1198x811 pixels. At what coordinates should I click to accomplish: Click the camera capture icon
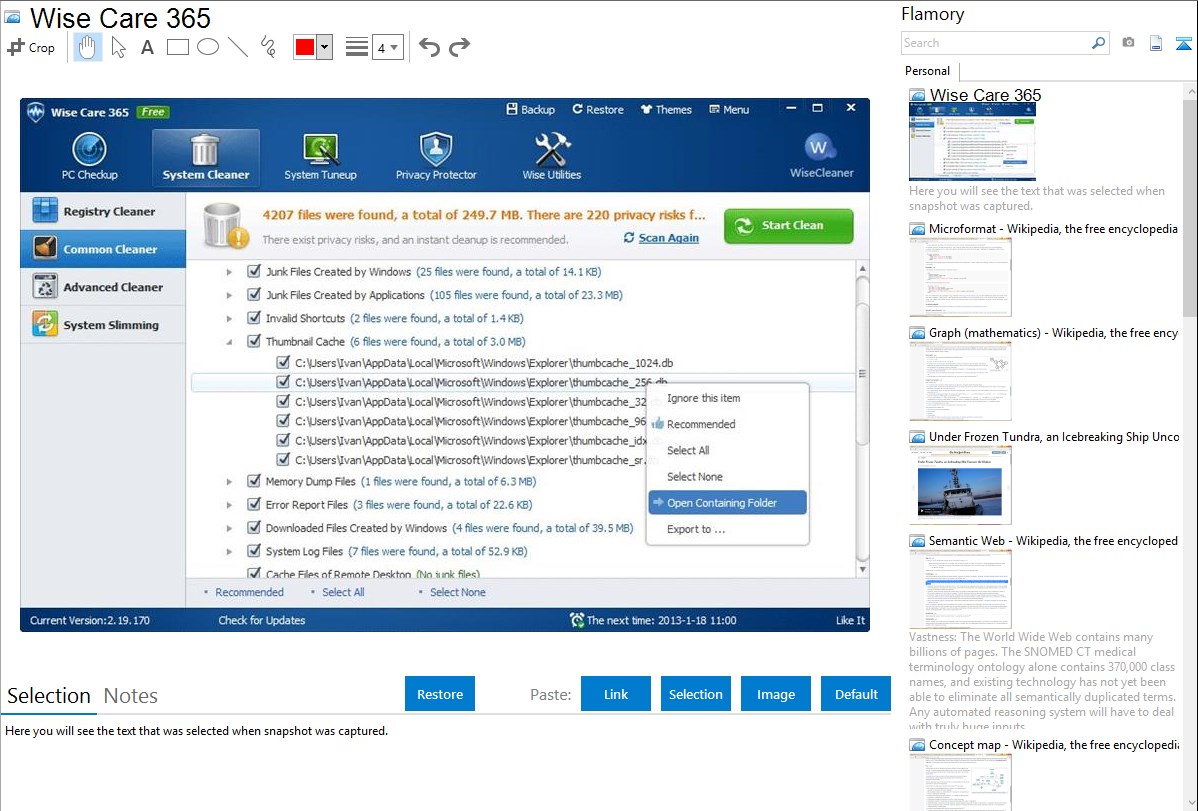click(x=1128, y=43)
